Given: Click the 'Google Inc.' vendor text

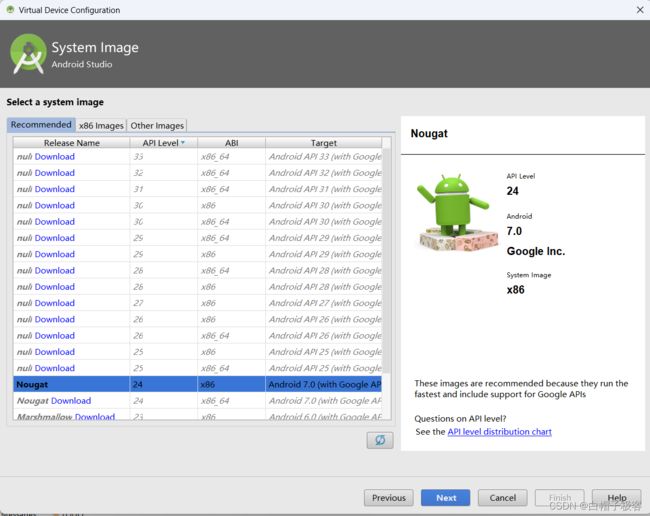Looking at the screenshot, I should 536,251.
